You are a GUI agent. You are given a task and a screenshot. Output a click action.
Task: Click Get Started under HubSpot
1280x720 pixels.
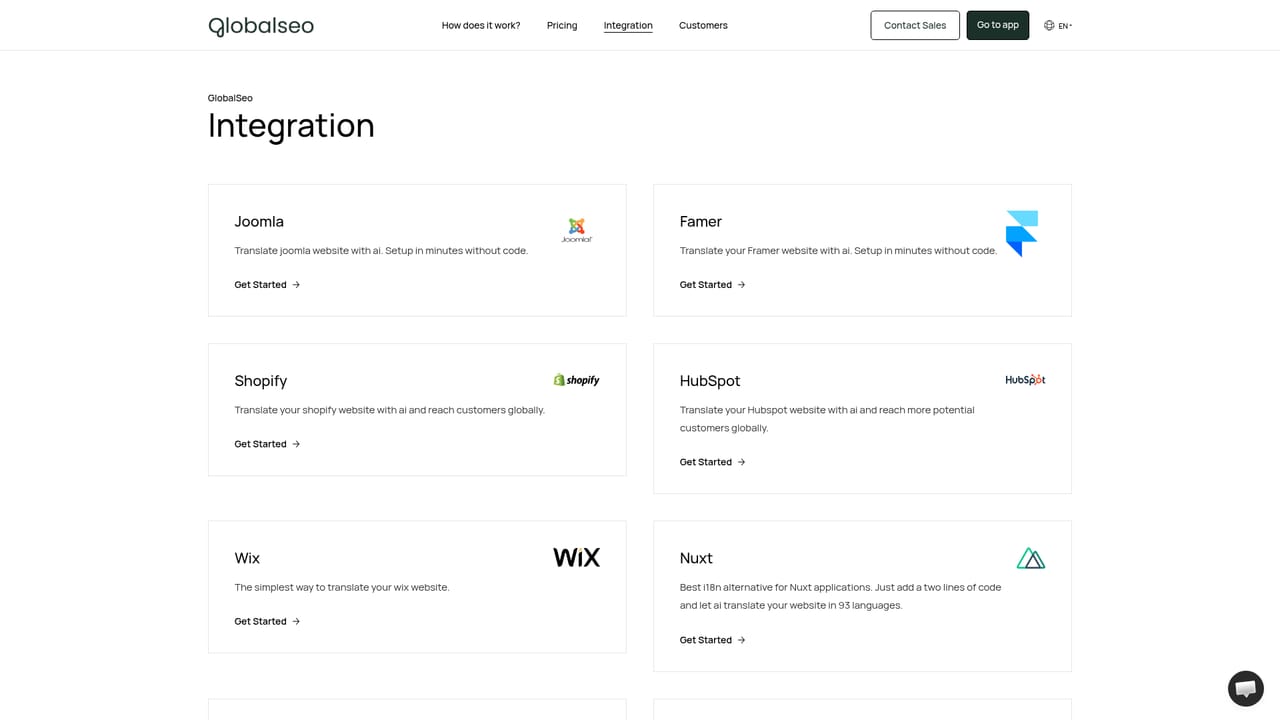(x=713, y=462)
